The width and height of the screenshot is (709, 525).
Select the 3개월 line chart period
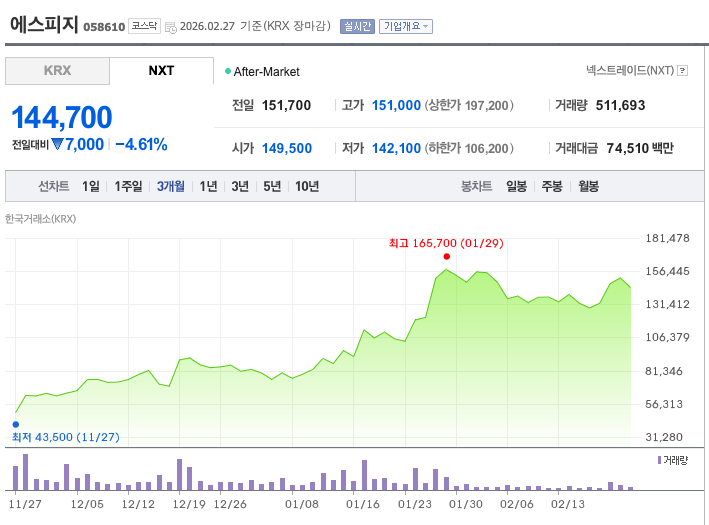pos(170,186)
